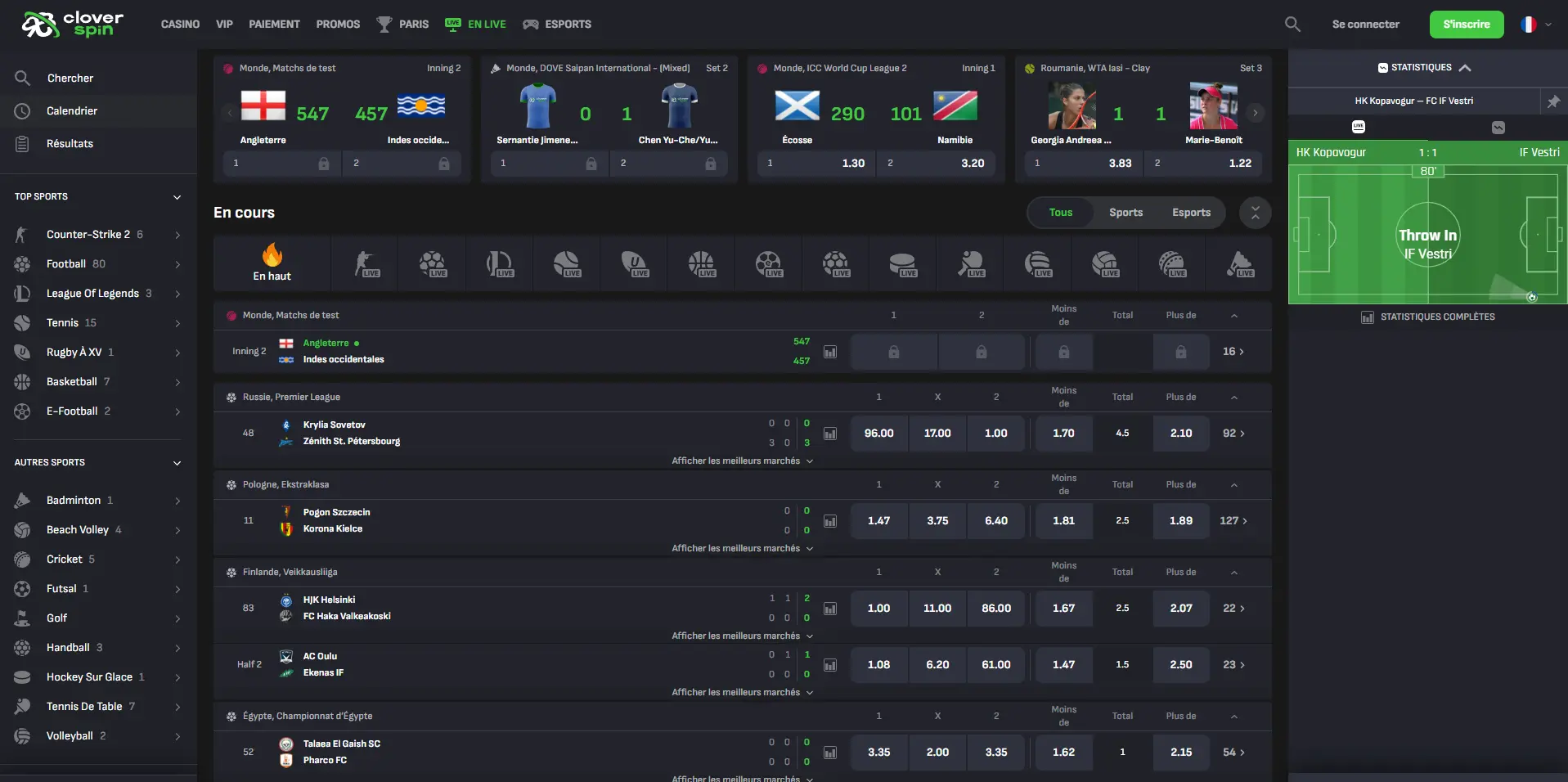Filter live events by Counter-Strike shooter icon
The image size is (1568, 782).
pos(366,263)
